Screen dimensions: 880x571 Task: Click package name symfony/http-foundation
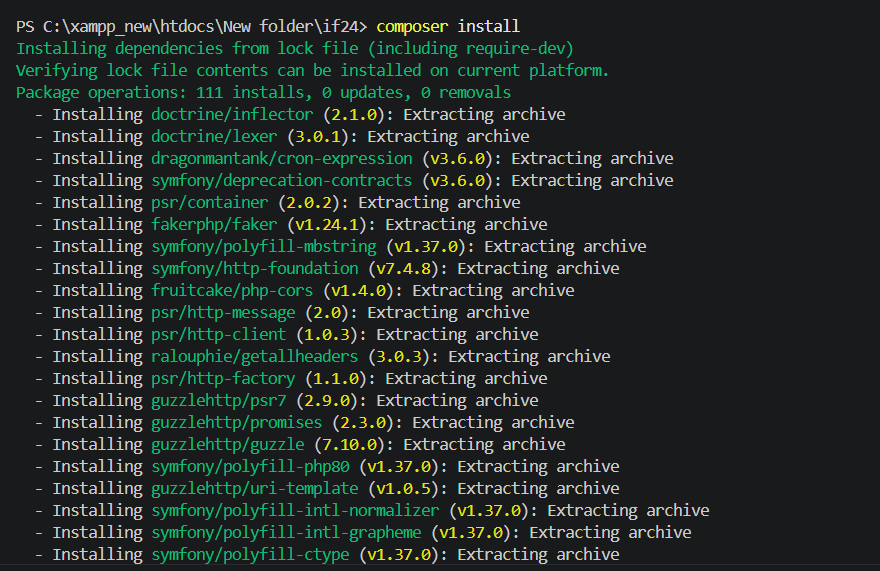point(255,268)
